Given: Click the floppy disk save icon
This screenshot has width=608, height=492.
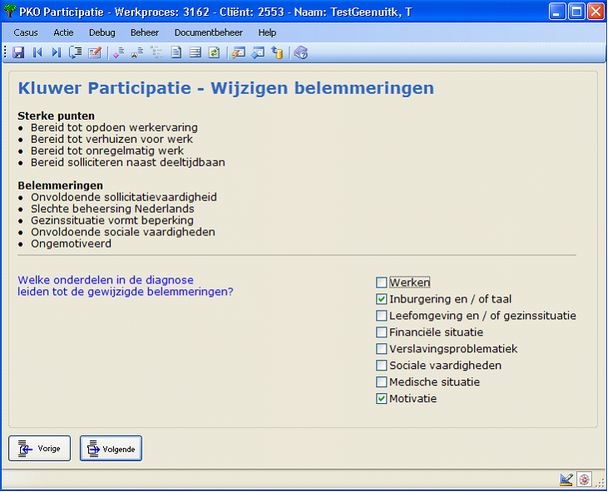Looking at the screenshot, I should coord(18,52).
